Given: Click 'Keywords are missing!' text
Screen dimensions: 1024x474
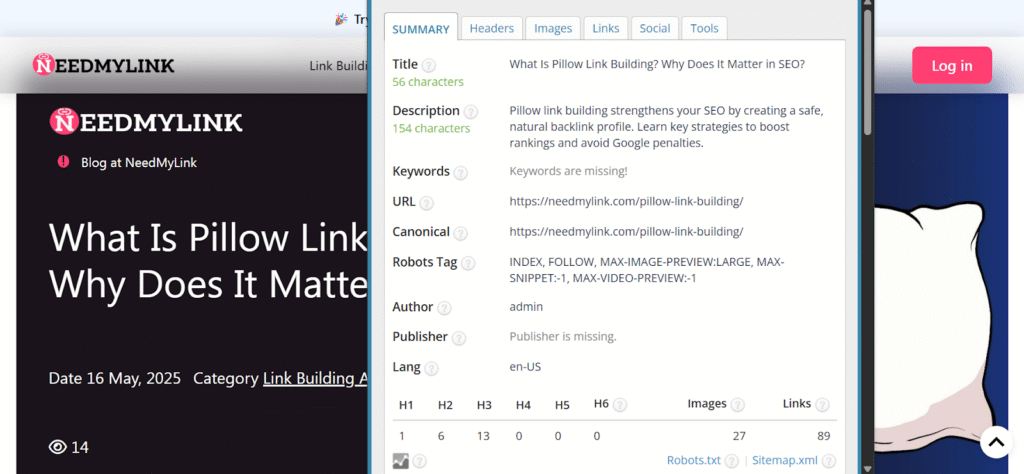Looking at the screenshot, I should 568,171.
